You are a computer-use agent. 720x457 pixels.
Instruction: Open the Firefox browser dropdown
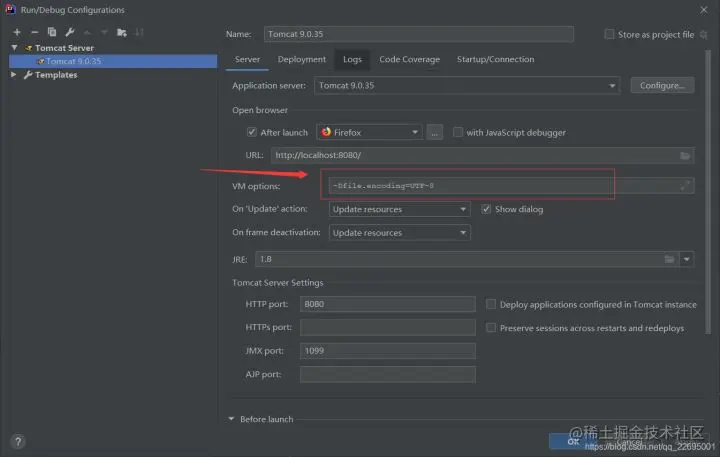369,132
